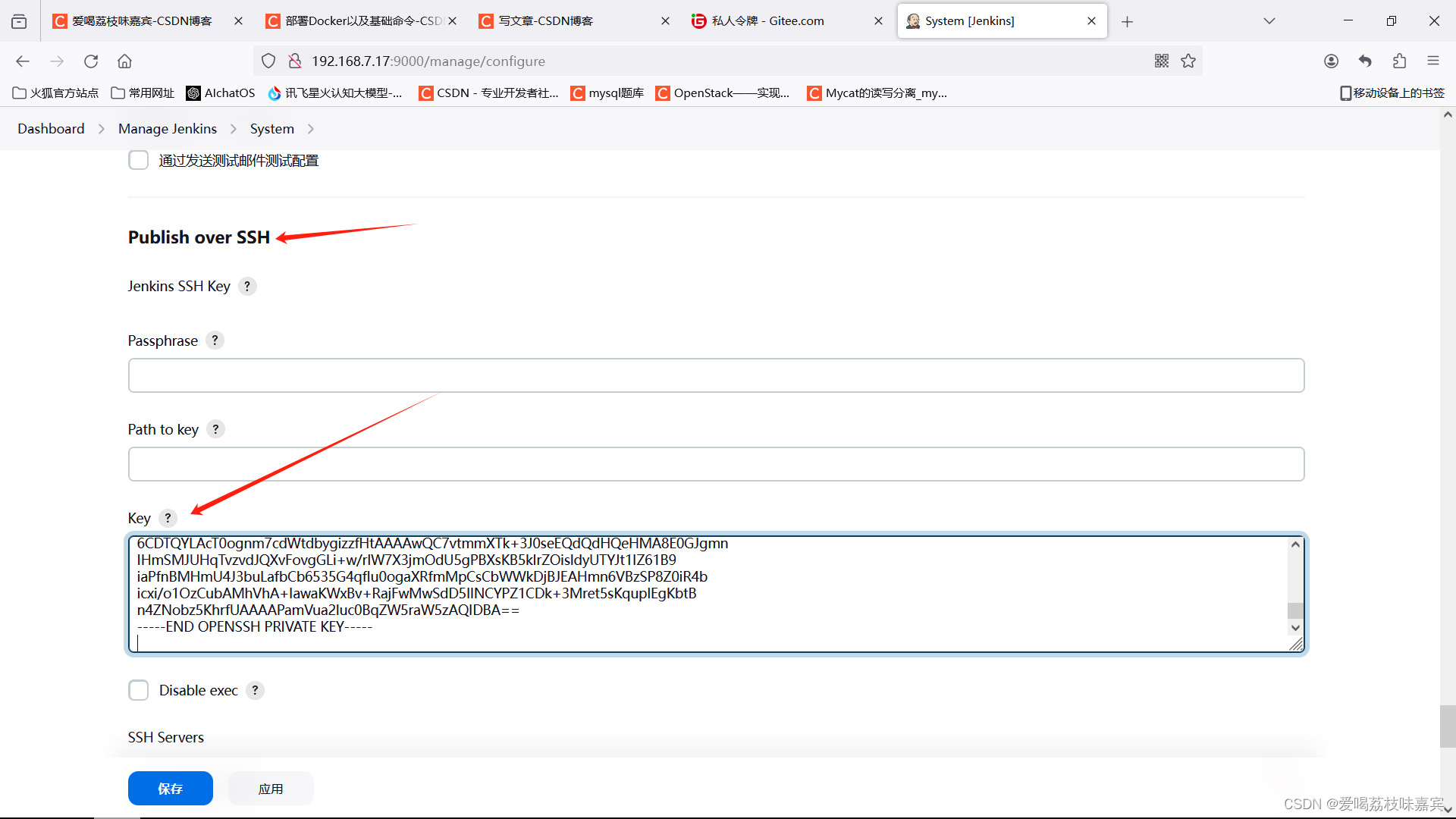Close the Gitee.com tab

[878, 21]
